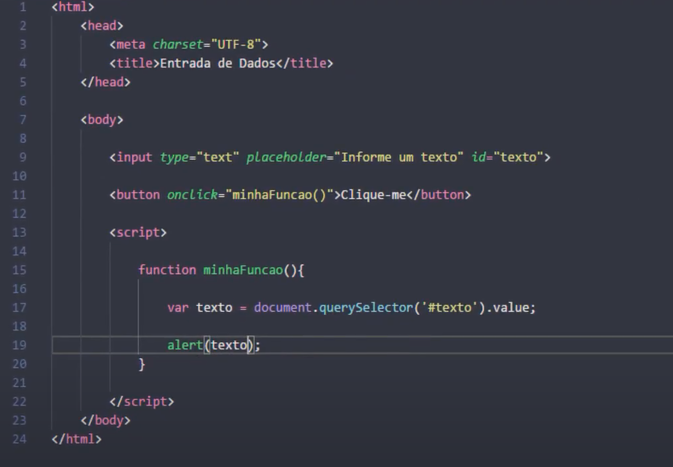Click the "Informe um texto" string
The height and width of the screenshot is (467, 673).
399,158
